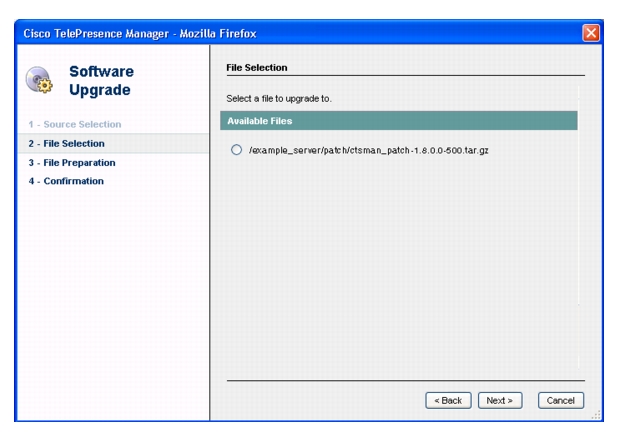Click the window resize grip corner
The width and height of the screenshot is (618, 439).
pyautogui.click(x=596, y=415)
